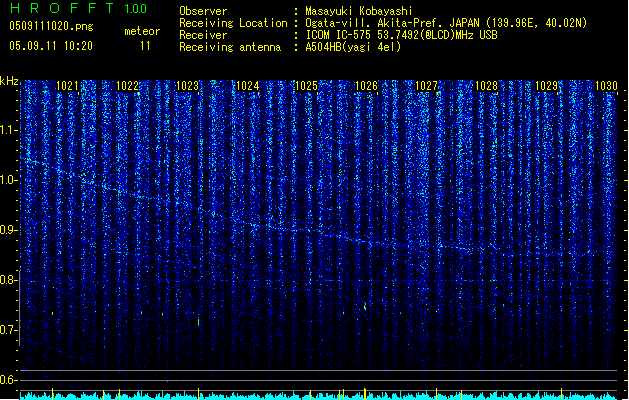The width and height of the screenshot is (629, 400).
Task: Click the 0.7 kHz frequency axis label
Action: coord(9,330)
